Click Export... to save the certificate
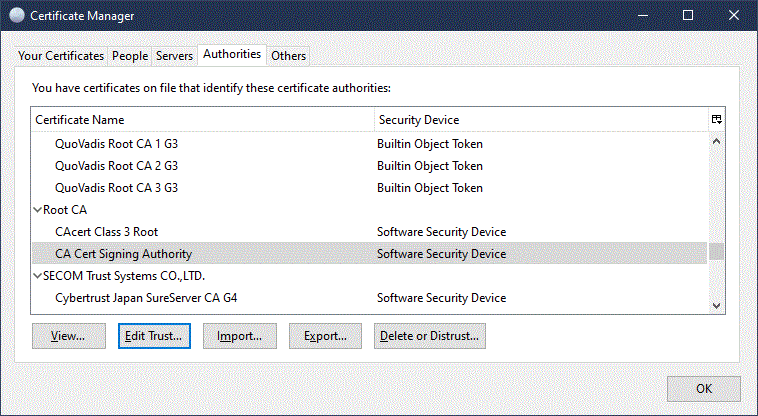This screenshot has height=416, width=758. pos(325,336)
